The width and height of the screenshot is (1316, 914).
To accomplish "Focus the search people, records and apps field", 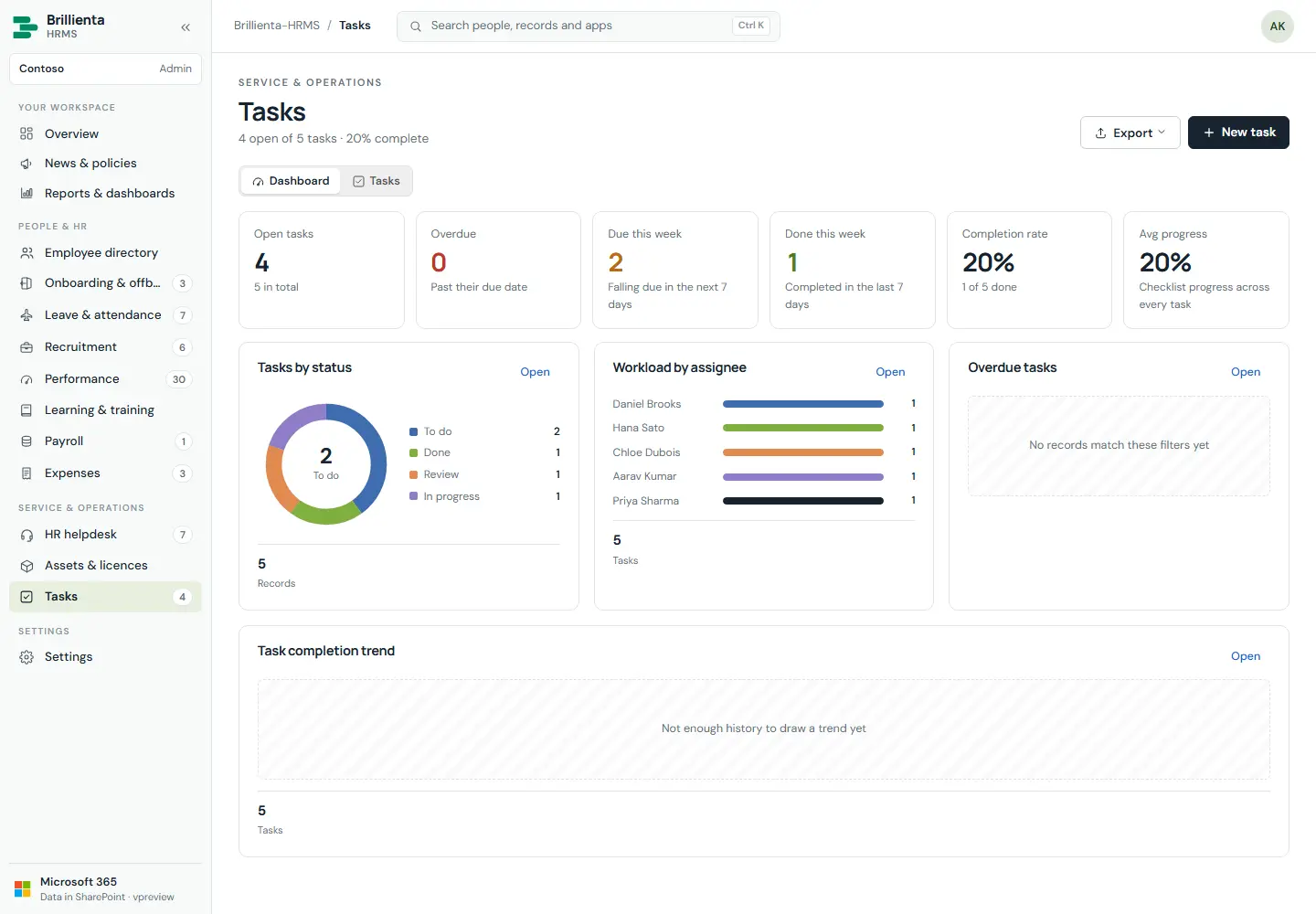I will click(588, 27).
